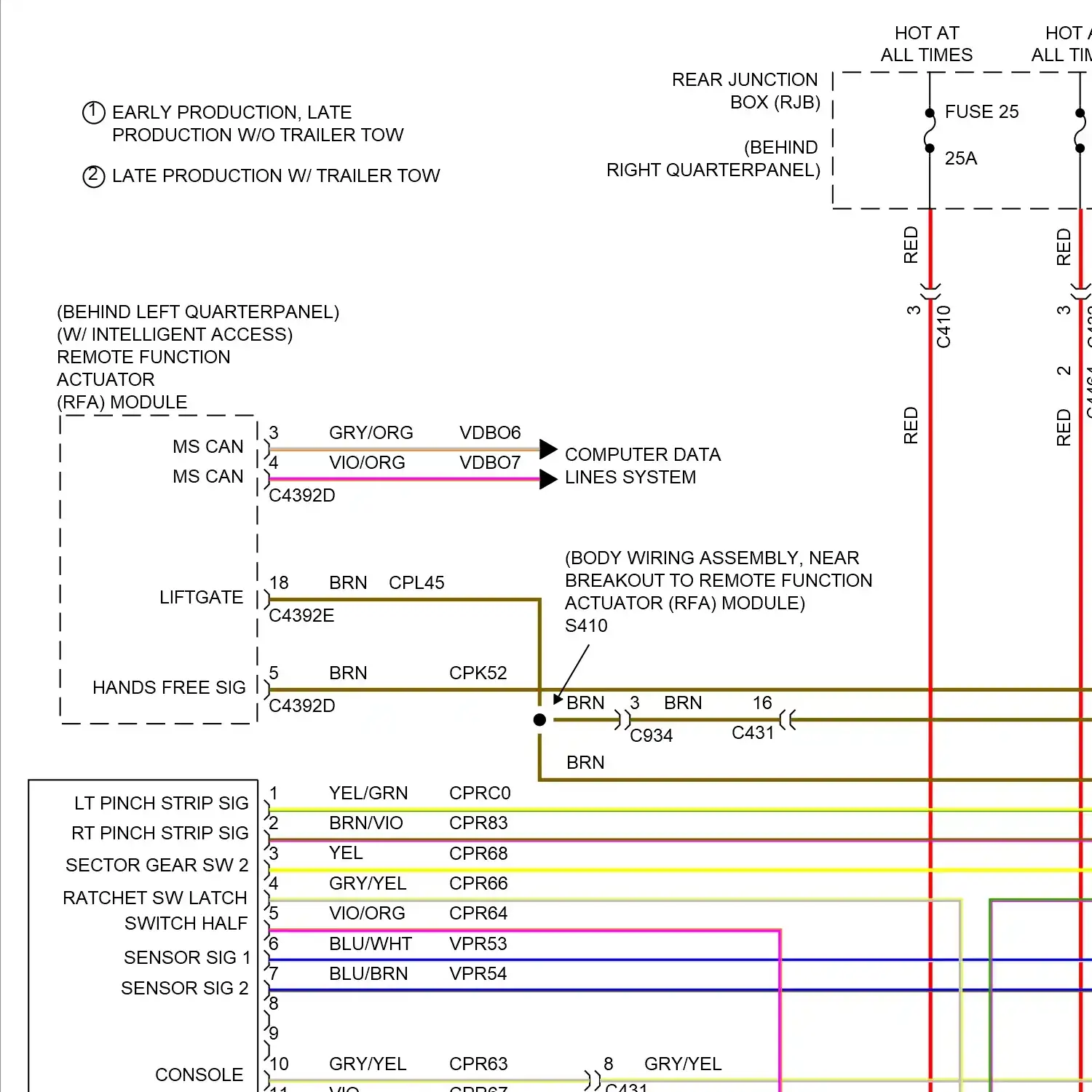Click the CPR66 circuit code

point(478,883)
